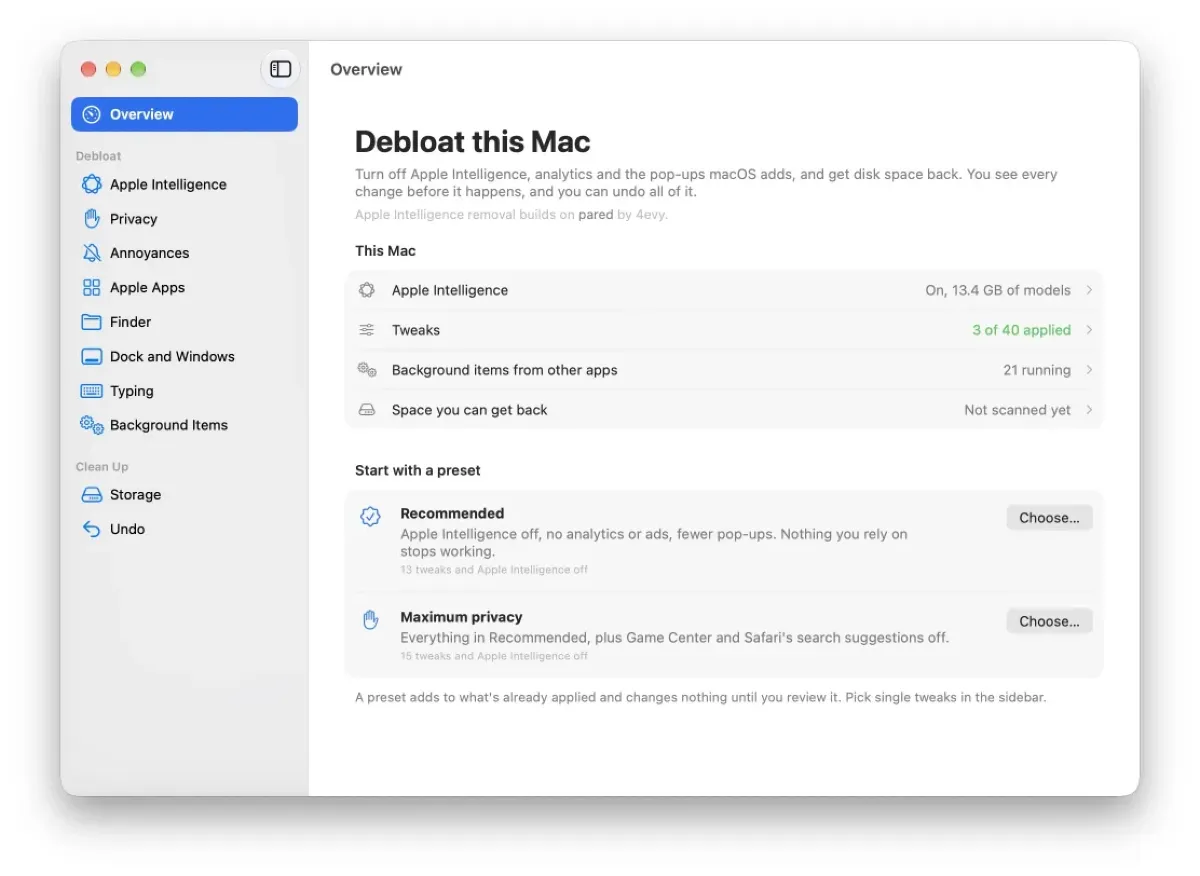Click the Apple Intelligence sidebar icon
This screenshot has height=876, width=1200.
[92, 184]
